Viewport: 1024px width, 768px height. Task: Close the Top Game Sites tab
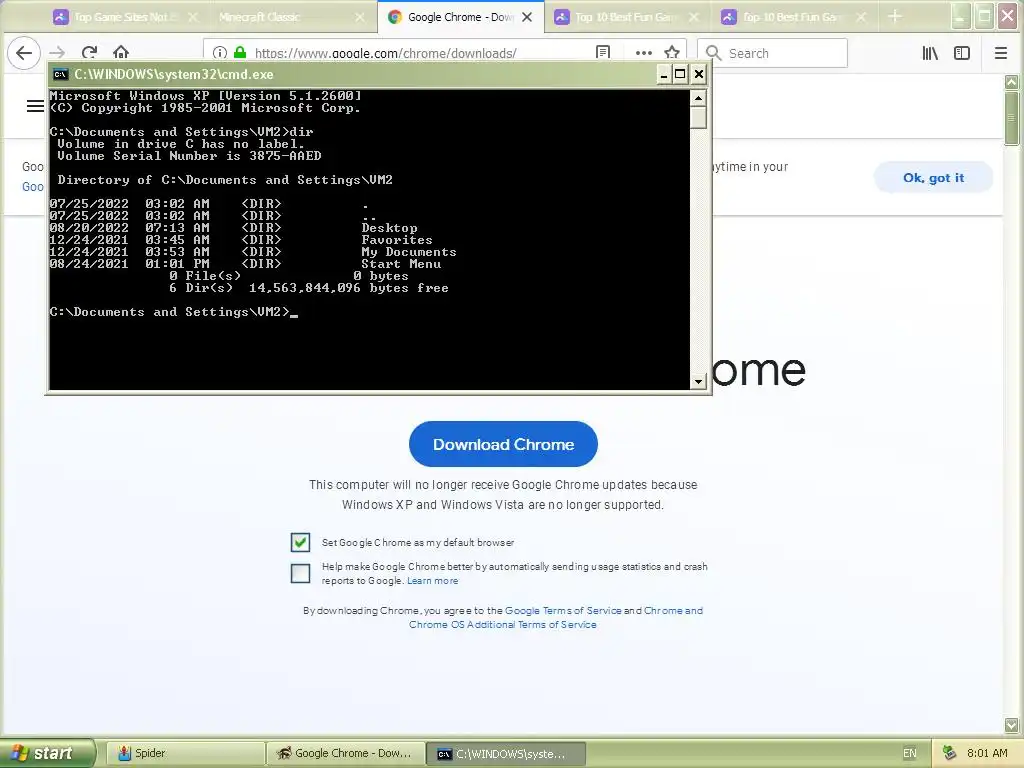click(x=193, y=18)
